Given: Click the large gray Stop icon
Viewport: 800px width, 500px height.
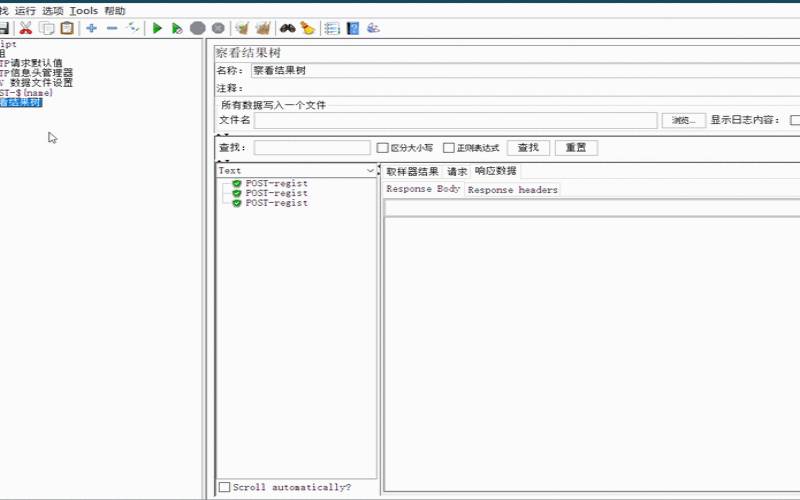Looking at the screenshot, I should tap(197, 28).
